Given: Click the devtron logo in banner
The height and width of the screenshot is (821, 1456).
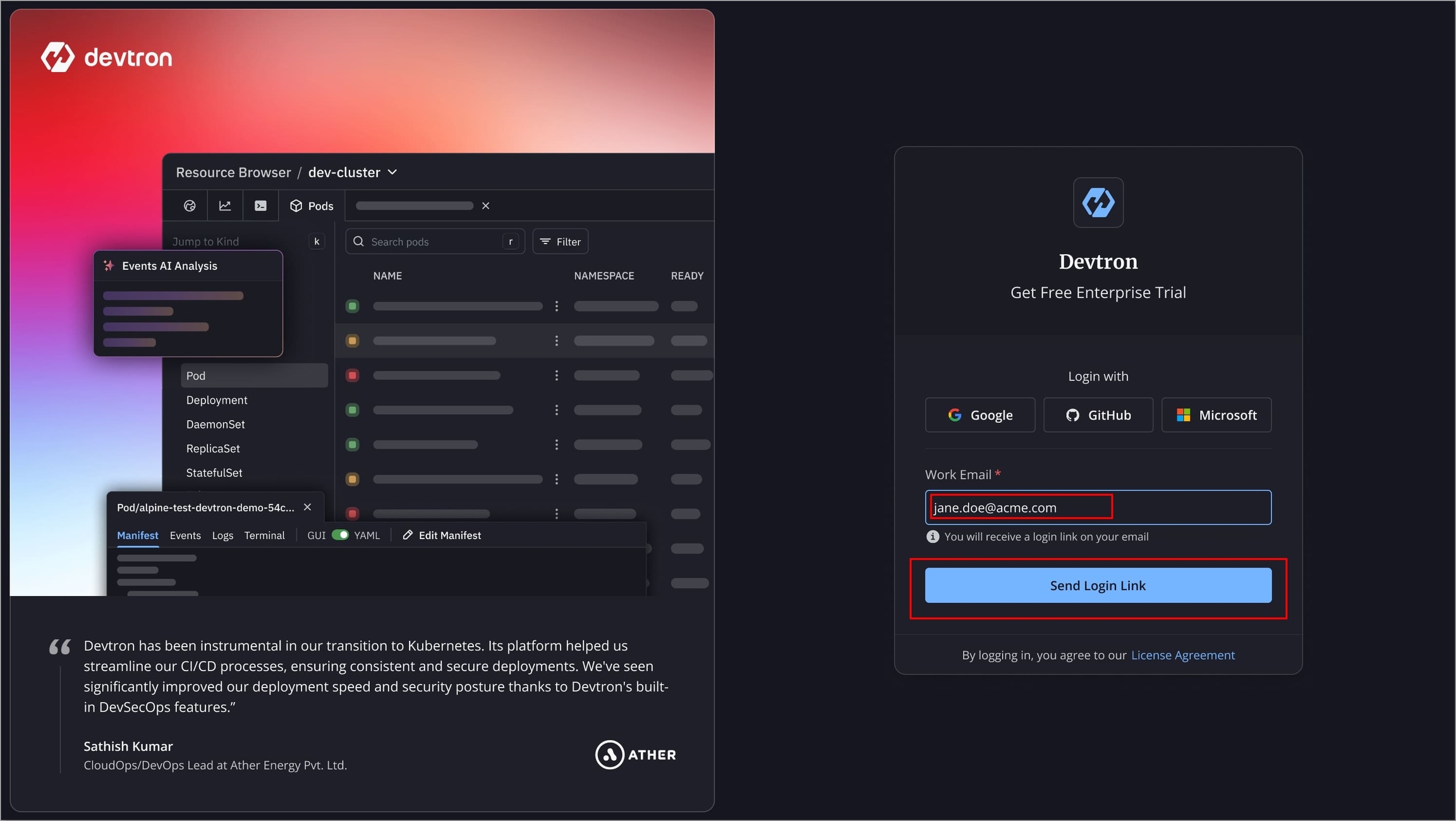Looking at the screenshot, I should coord(106,58).
